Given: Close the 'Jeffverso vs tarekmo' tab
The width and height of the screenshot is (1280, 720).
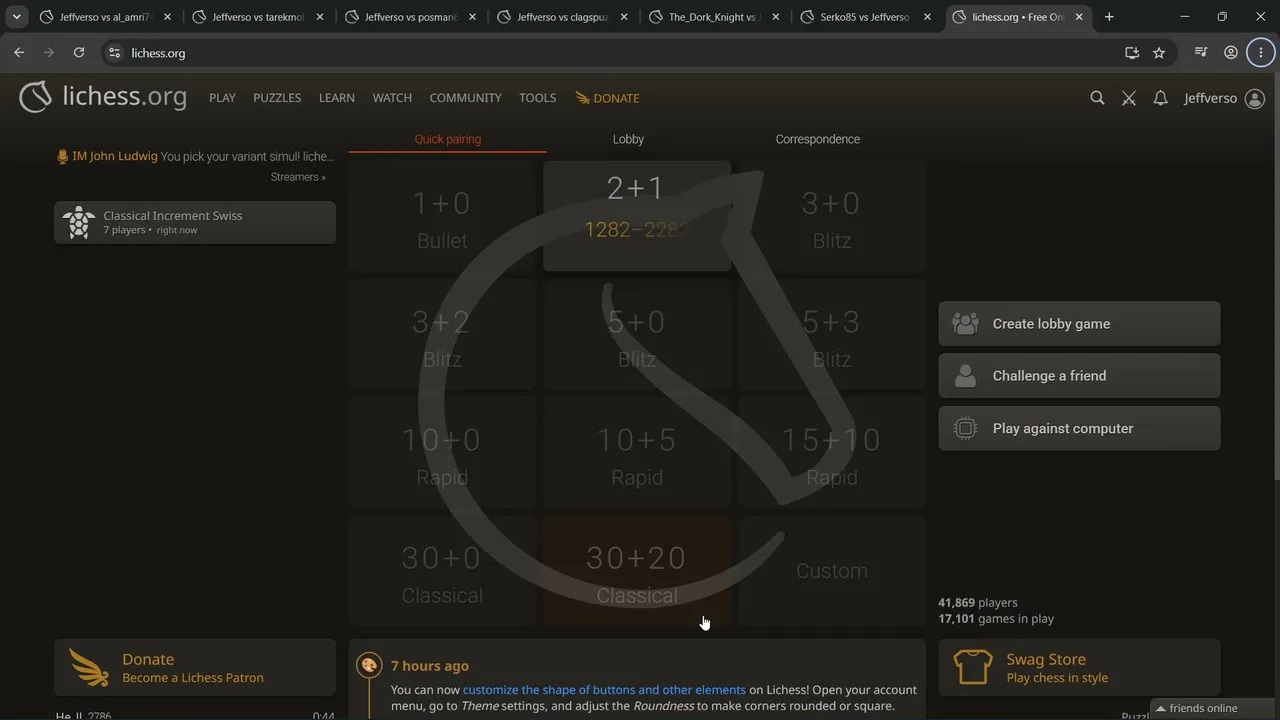Looking at the screenshot, I should point(320,17).
